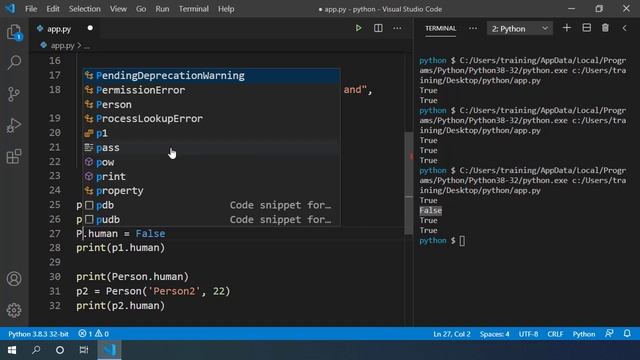640x360 pixels.
Task: Choose property suggestion
Action: [211, 191]
